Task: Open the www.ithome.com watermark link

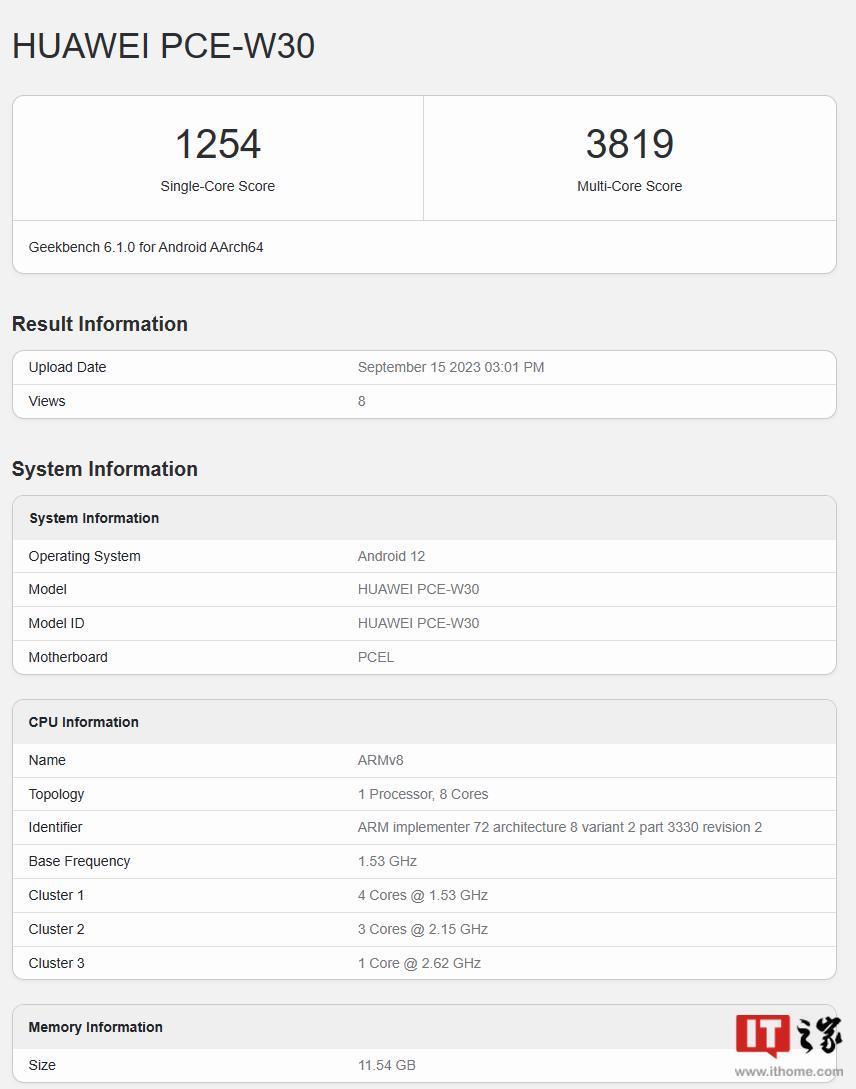Action: pyautogui.click(x=789, y=1072)
